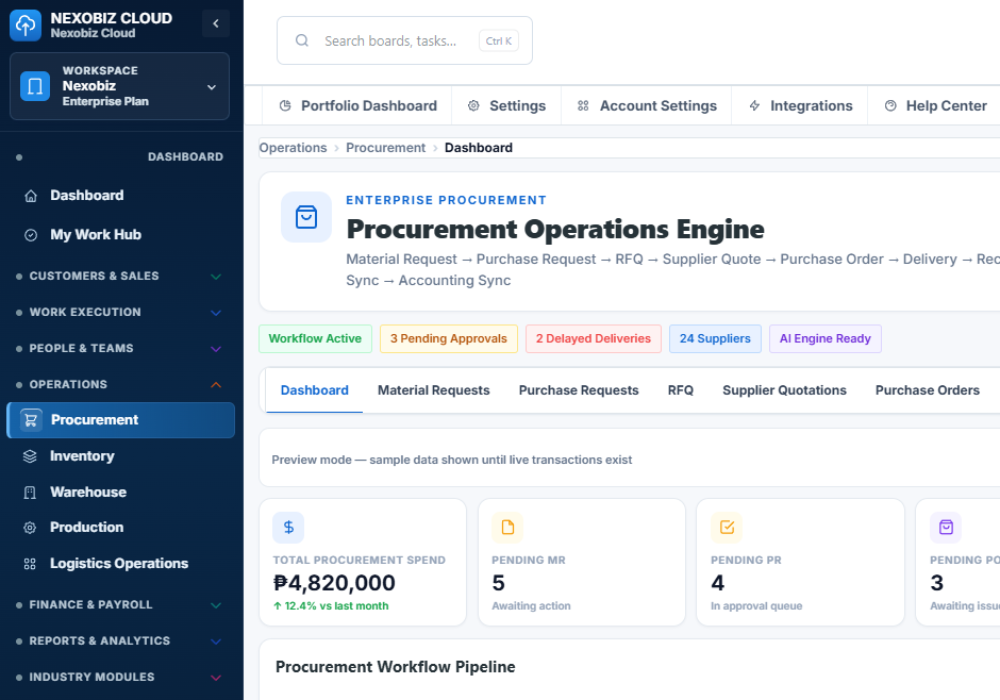Open Dashboard from the sidebar
Image resolution: width=1000 pixels, height=700 pixels.
coord(121,196)
